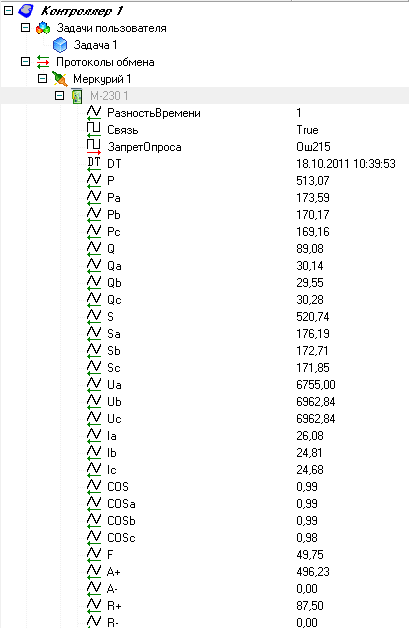The image size is (409, 628).
Task: Select the Меркурий 1 connector icon
Action: pos(60,79)
